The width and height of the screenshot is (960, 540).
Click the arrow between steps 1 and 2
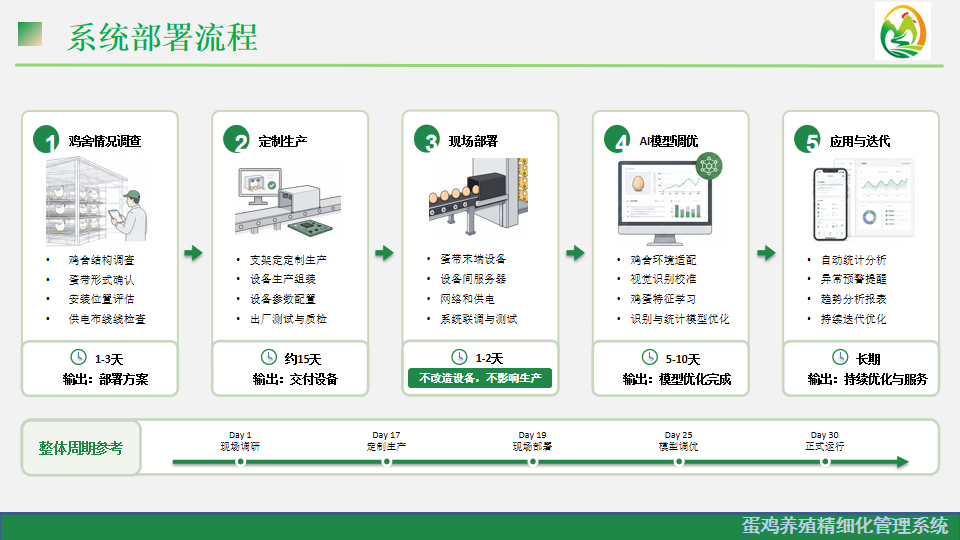coord(193,253)
